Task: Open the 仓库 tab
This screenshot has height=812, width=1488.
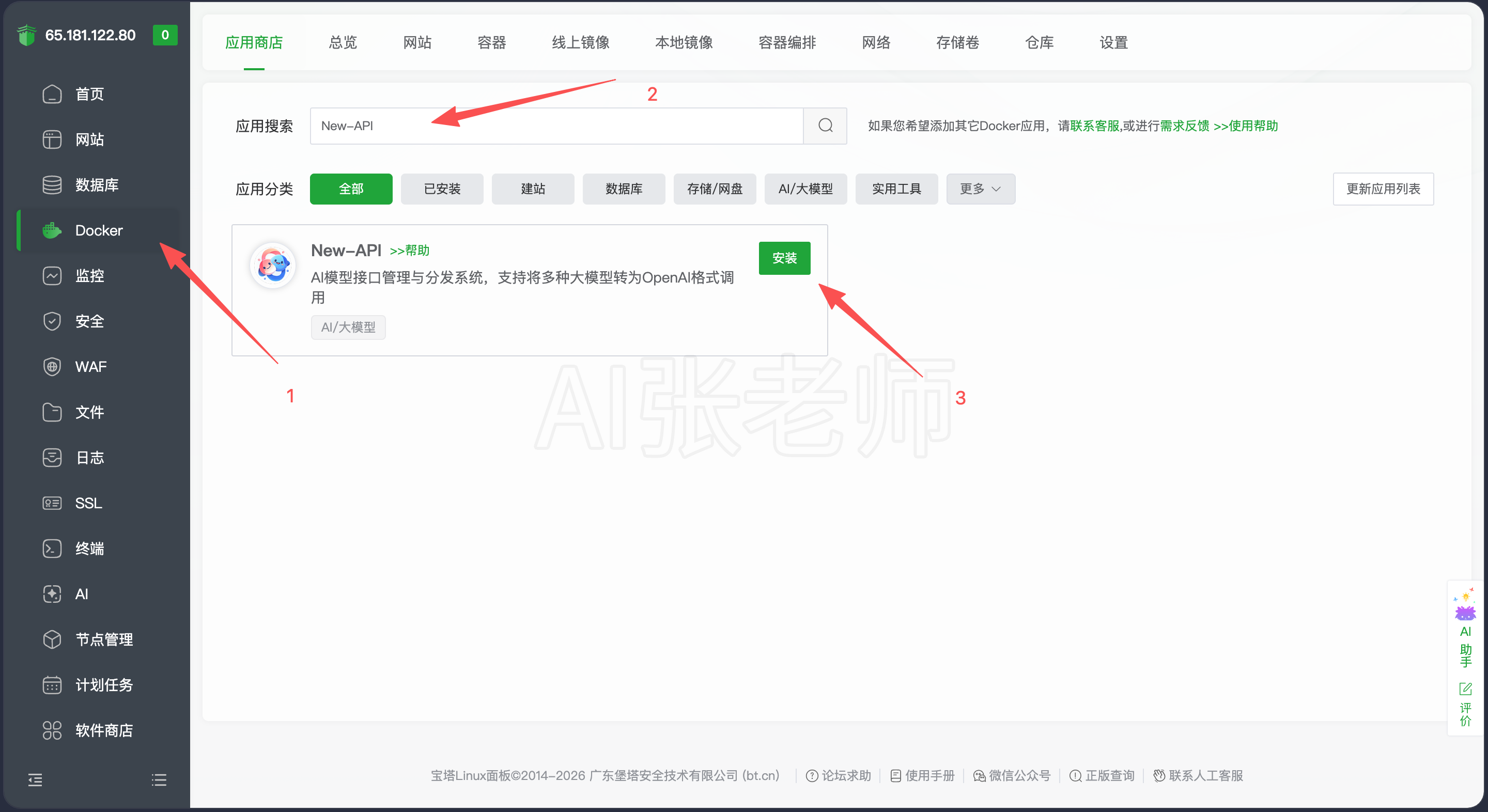Action: pos(1040,43)
